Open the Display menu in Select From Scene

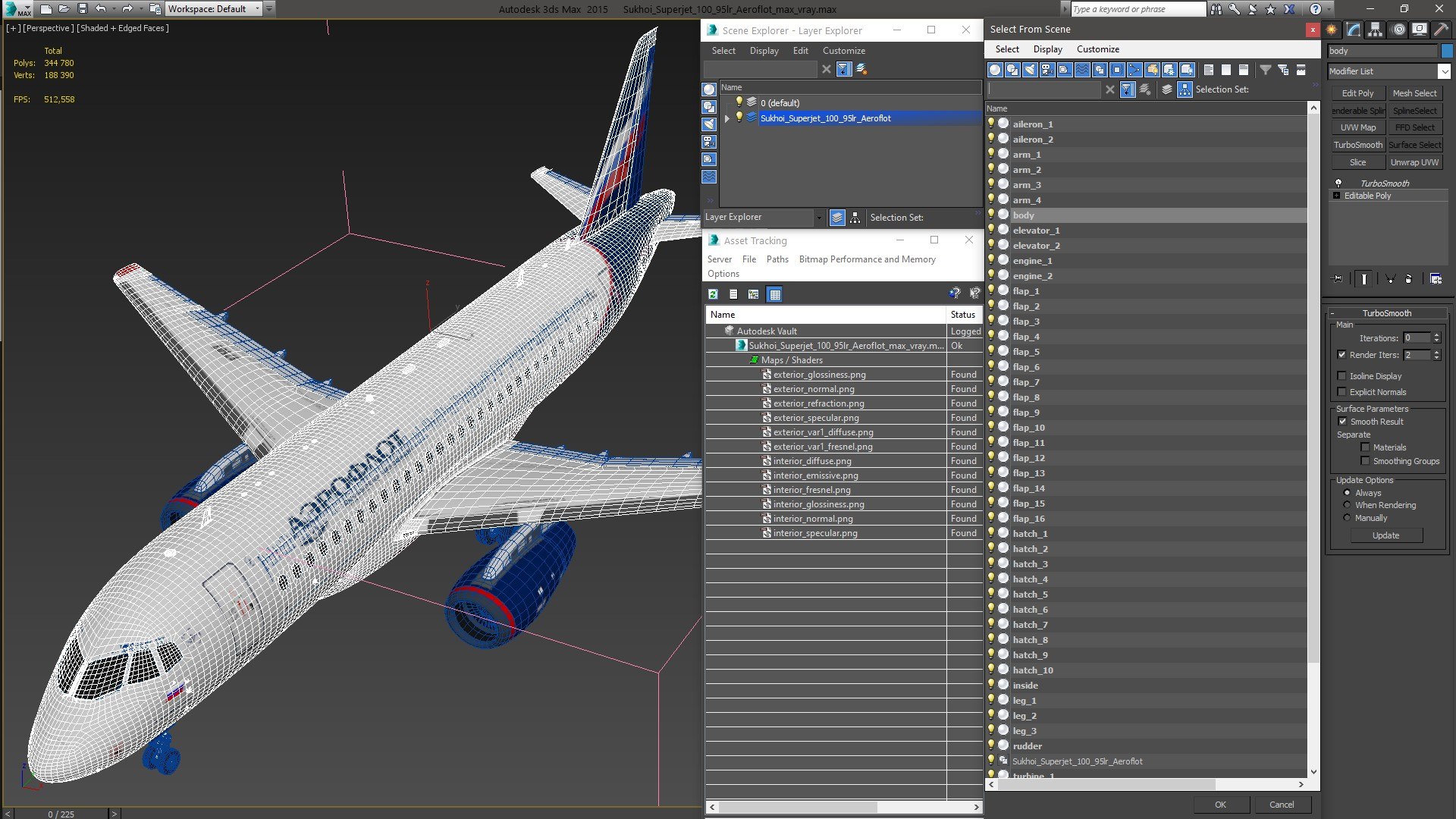(1047, 49)
